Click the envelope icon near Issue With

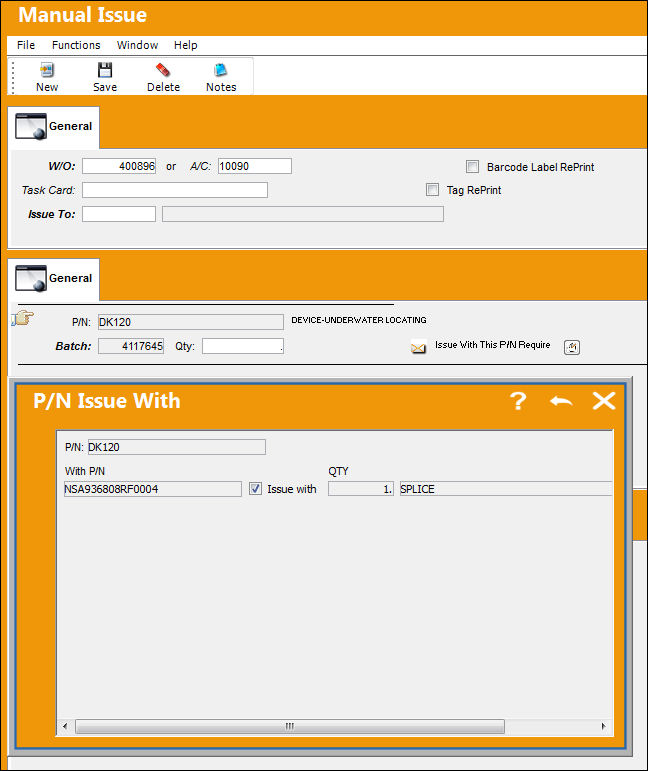pos(418,348)
